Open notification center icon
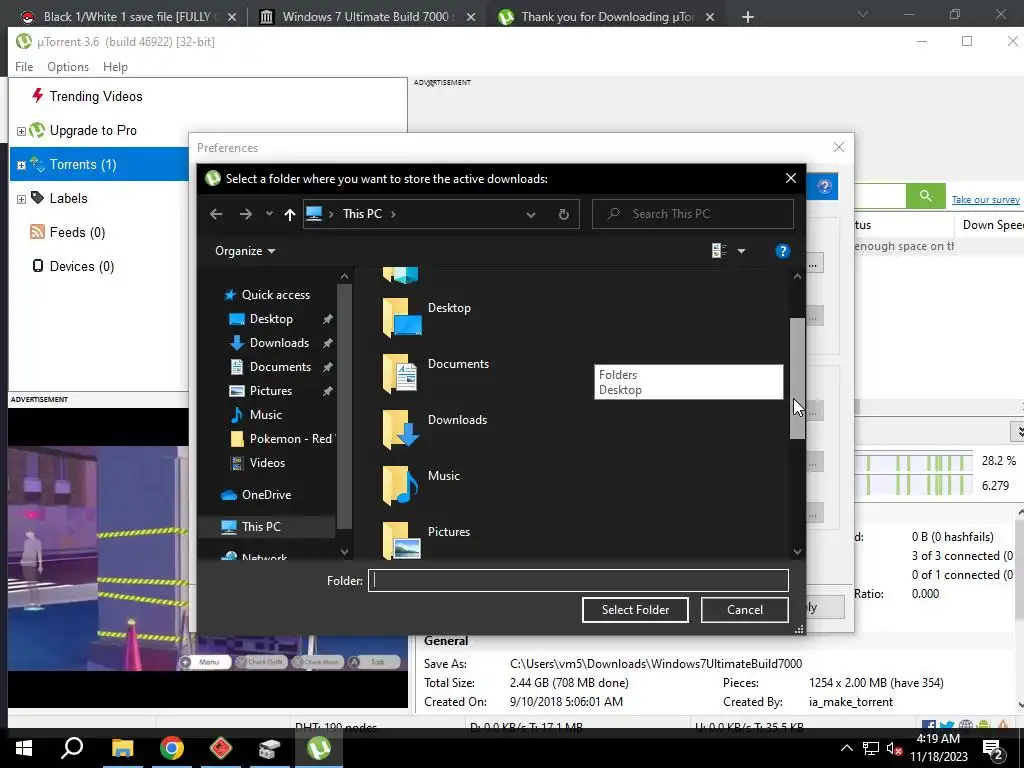 click(x=993, y=749)
